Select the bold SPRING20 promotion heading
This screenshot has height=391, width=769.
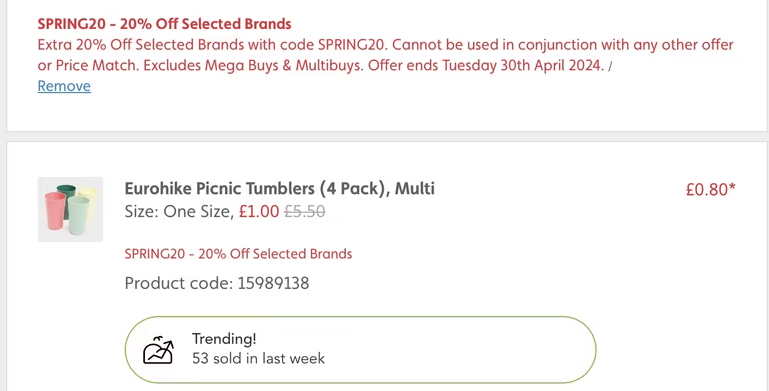tap(164, 24)
